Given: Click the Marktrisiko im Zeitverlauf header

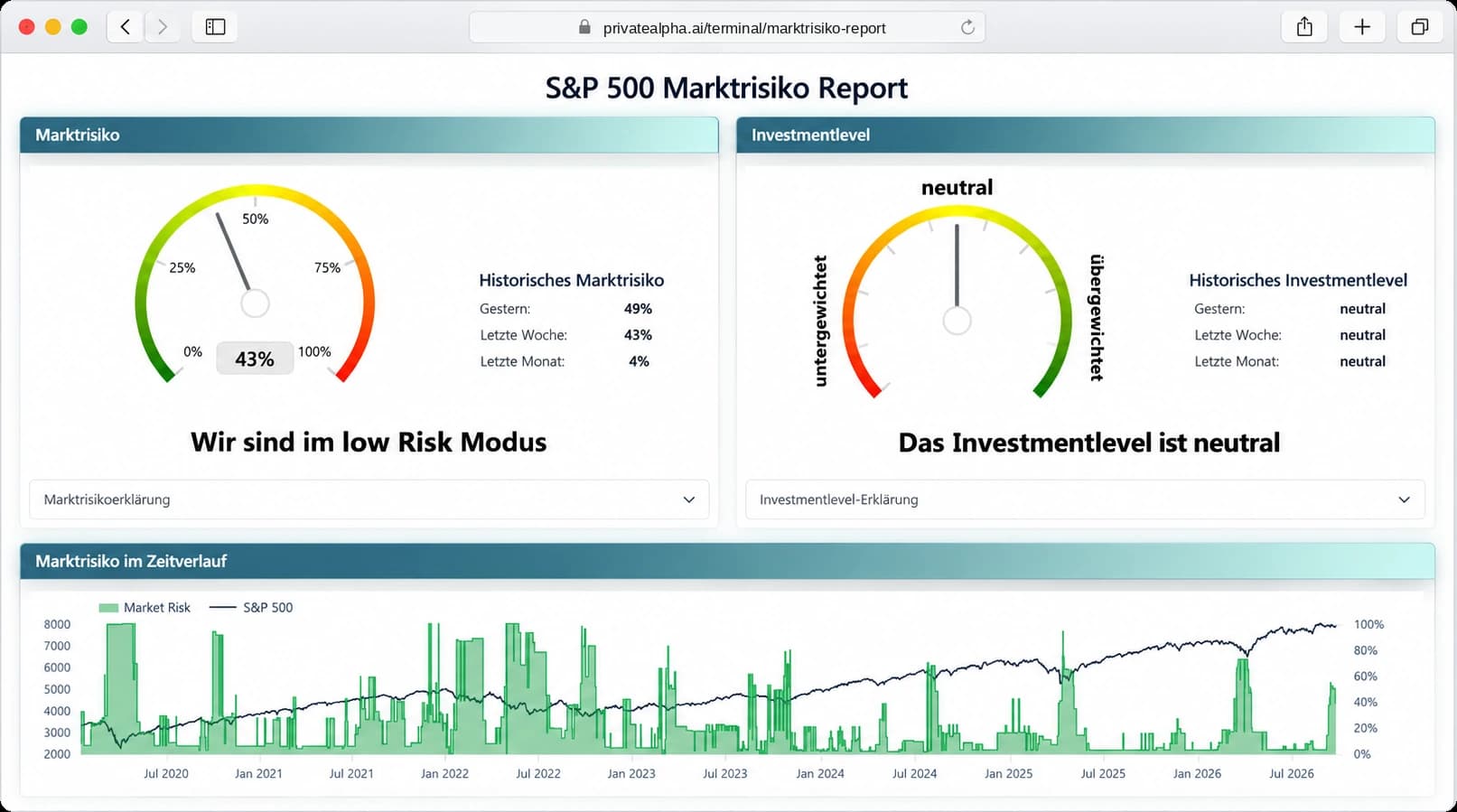Looking at the screenshot, I should pos(727,561).
